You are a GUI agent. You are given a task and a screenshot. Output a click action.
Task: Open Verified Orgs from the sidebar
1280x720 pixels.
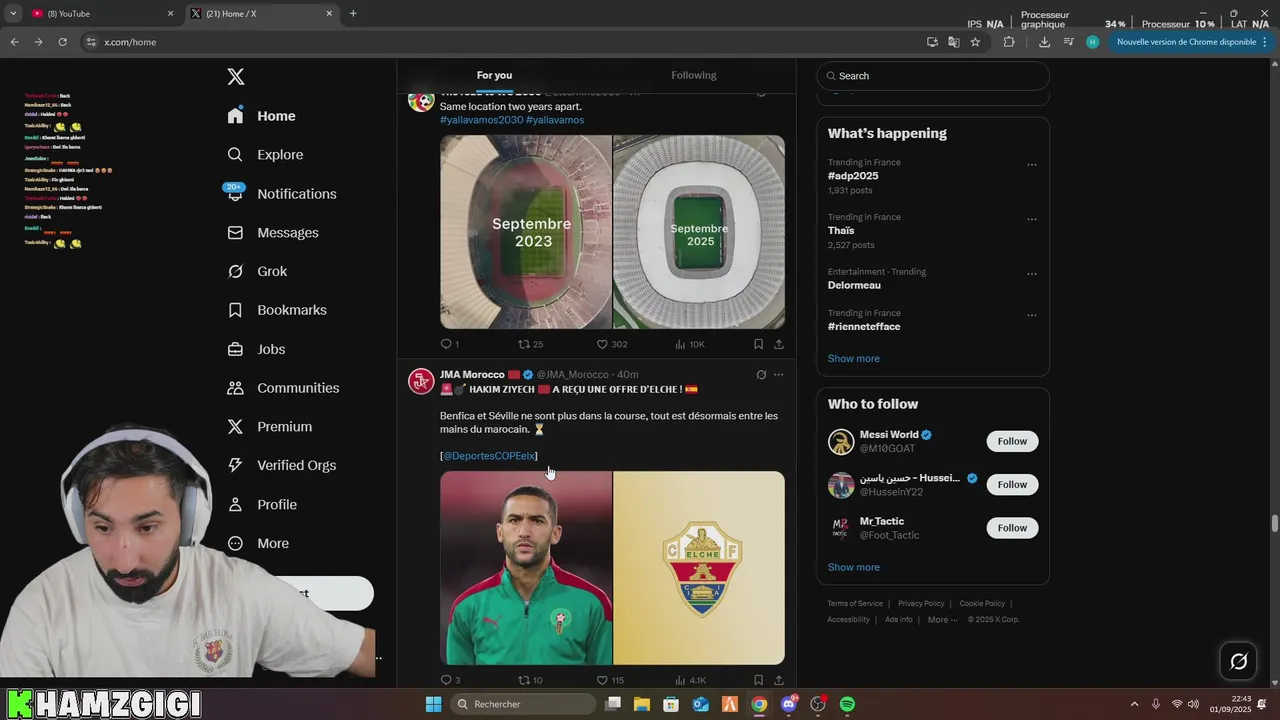[281, 465]
